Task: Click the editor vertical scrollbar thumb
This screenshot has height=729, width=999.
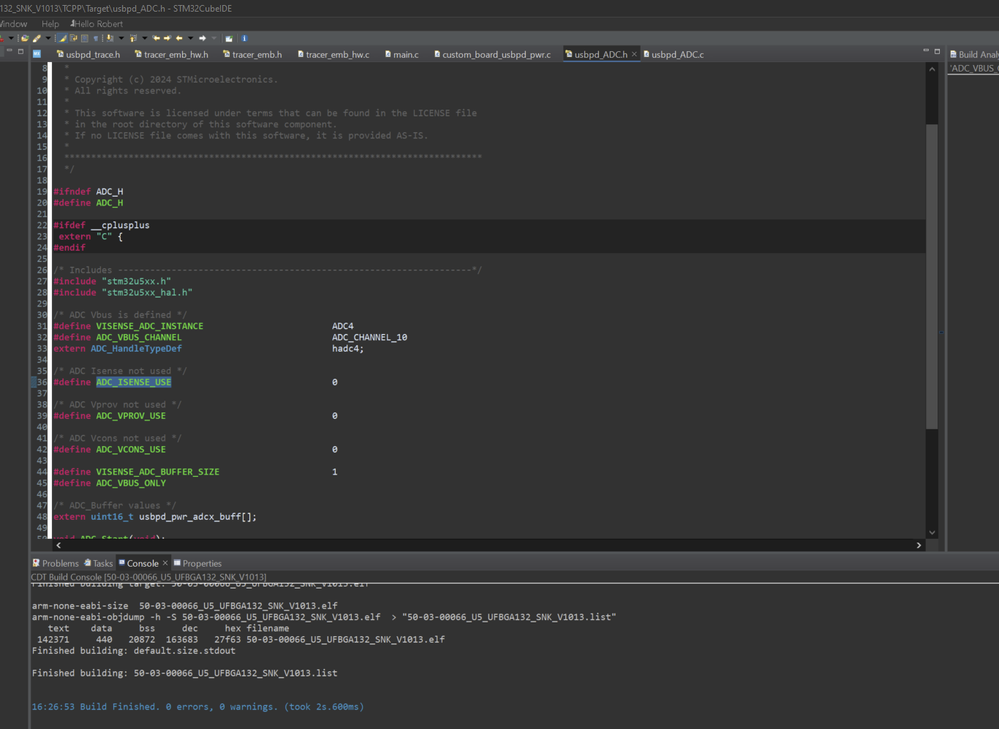Action: (932, 275)
